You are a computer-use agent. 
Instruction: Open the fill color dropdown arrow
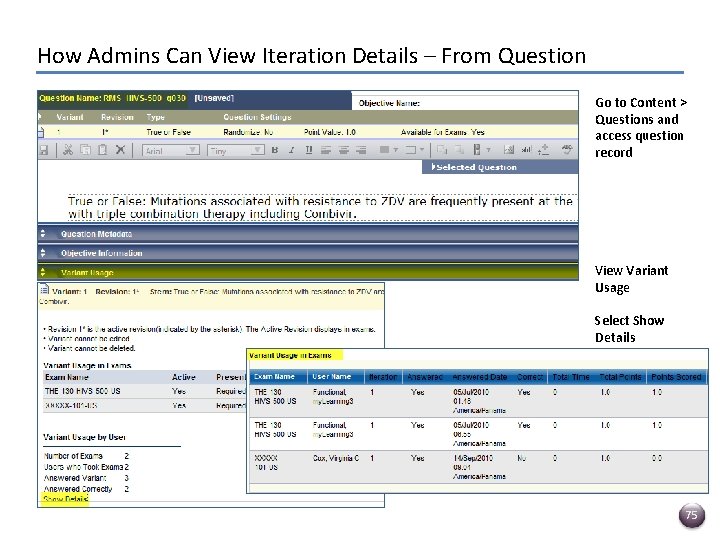tap(395, 150)
